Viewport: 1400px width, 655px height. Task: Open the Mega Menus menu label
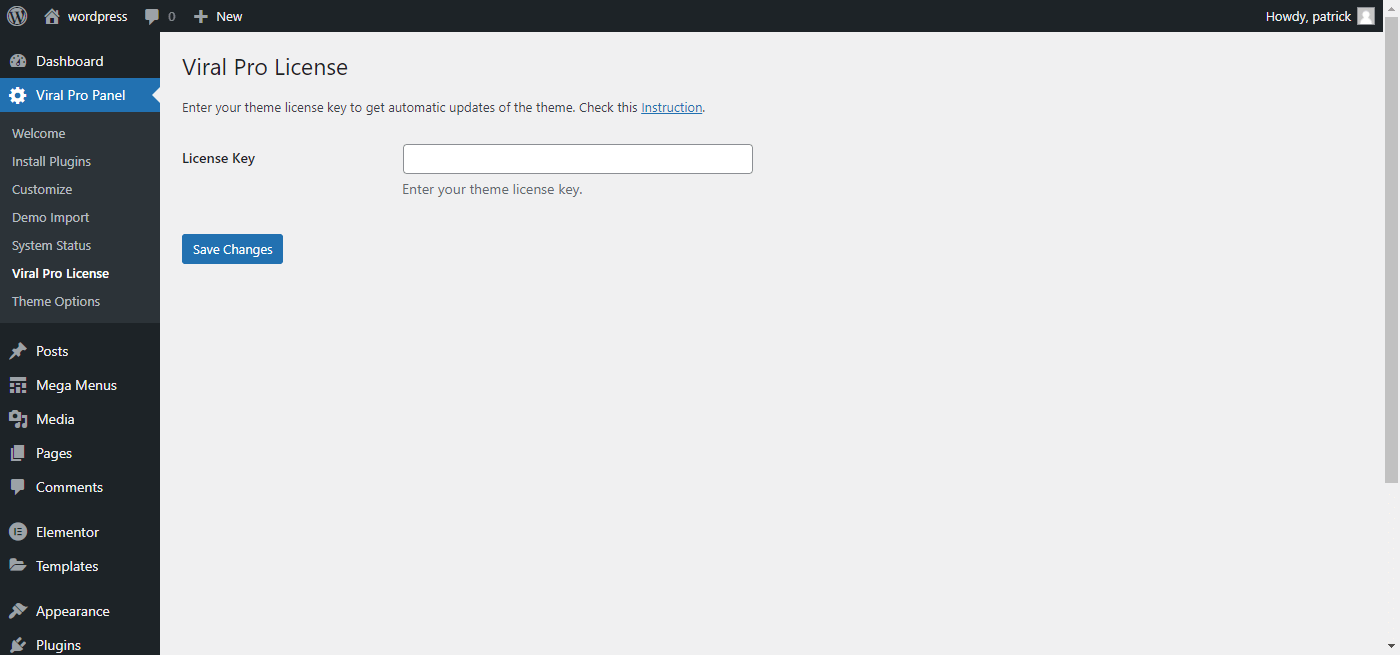tap(76, 385)
